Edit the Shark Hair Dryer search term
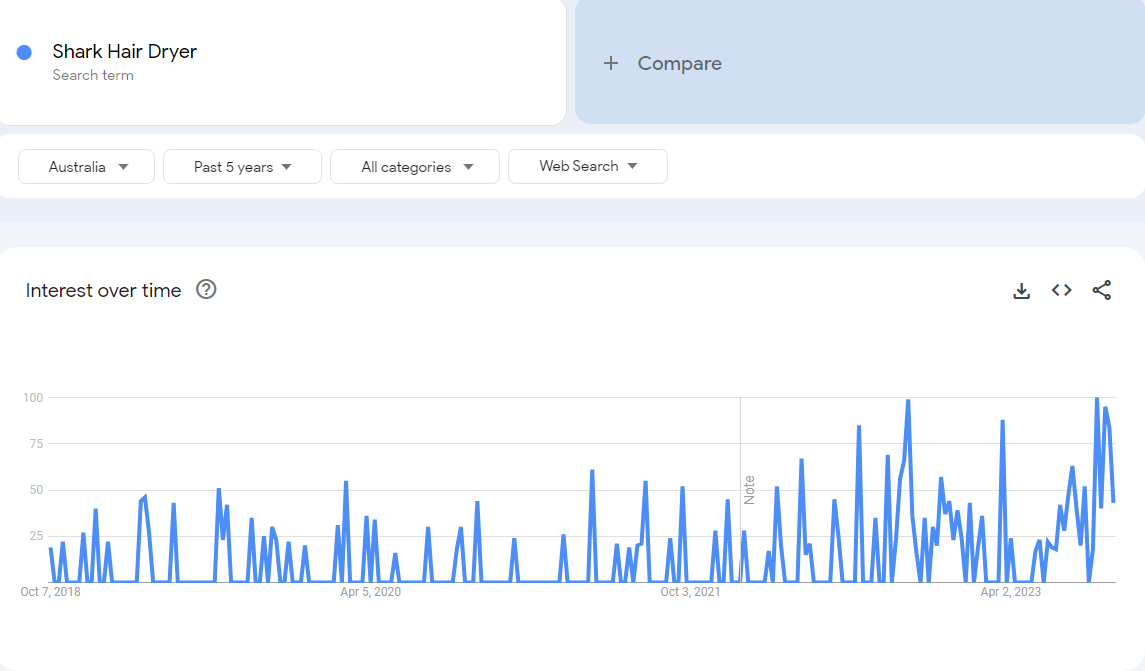 124,51
